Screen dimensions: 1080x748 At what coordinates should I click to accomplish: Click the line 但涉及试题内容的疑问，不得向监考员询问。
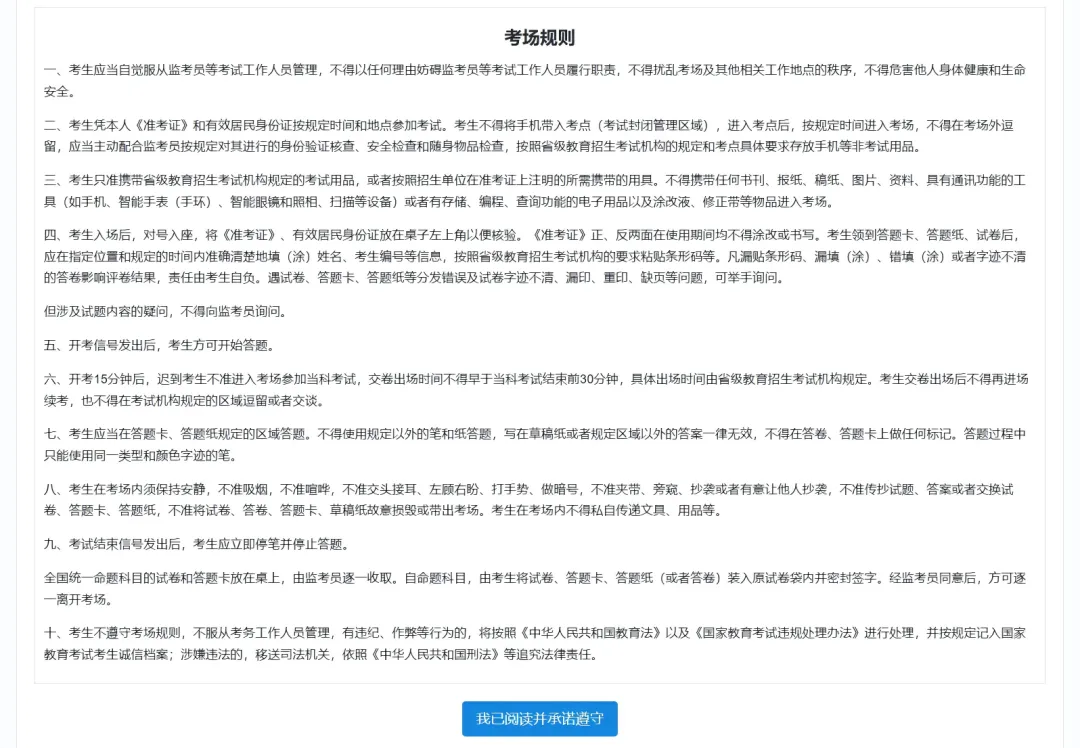pos(165,311)
